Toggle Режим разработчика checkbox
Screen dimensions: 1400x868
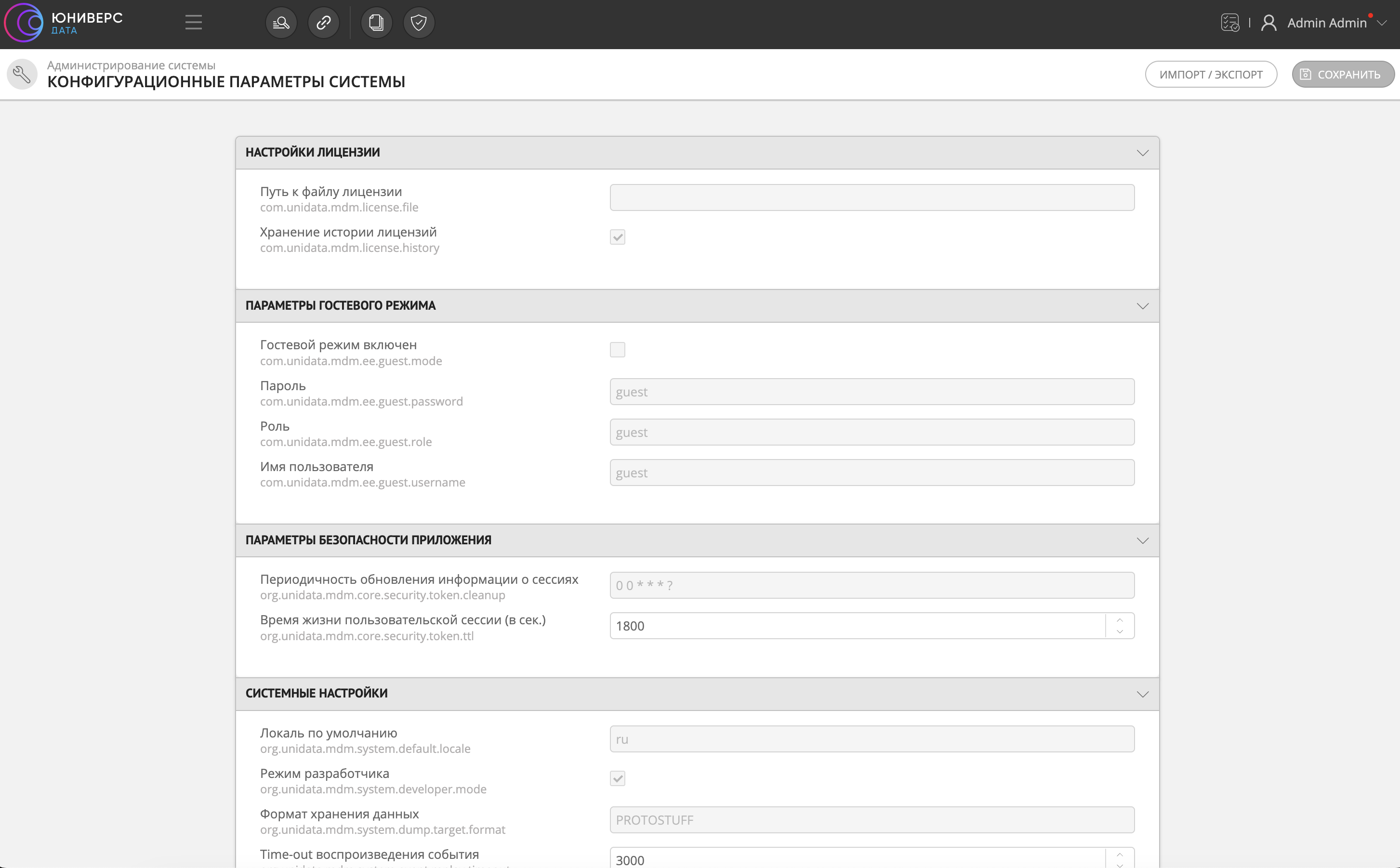point(617,778)
